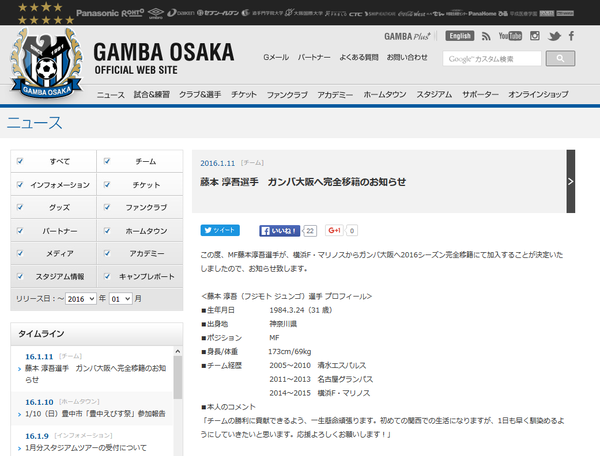Open 試合&練習 navigation item
The height and width of the screenshot is (456, 600).
point(152,94)
